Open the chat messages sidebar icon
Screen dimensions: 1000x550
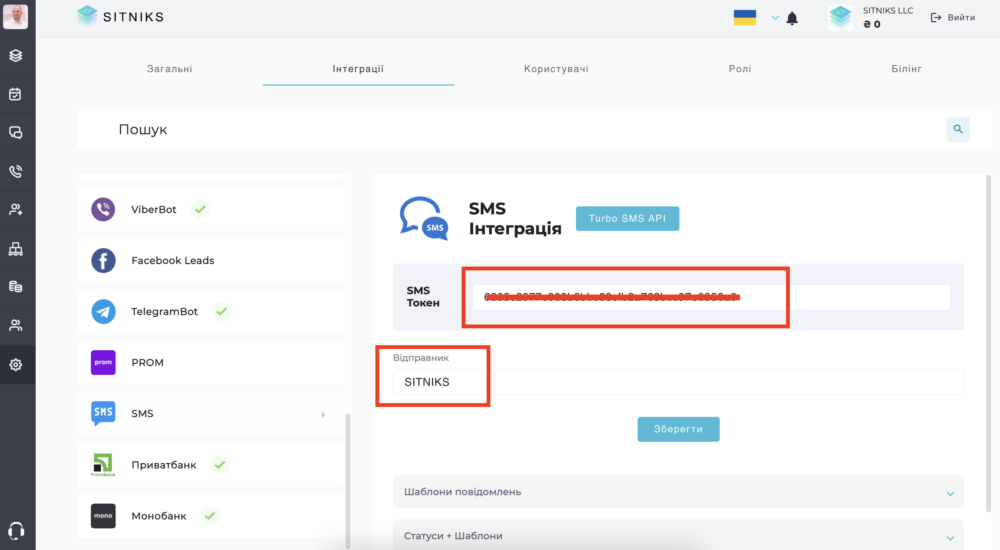pyautogui.click(x=16, y=132)
